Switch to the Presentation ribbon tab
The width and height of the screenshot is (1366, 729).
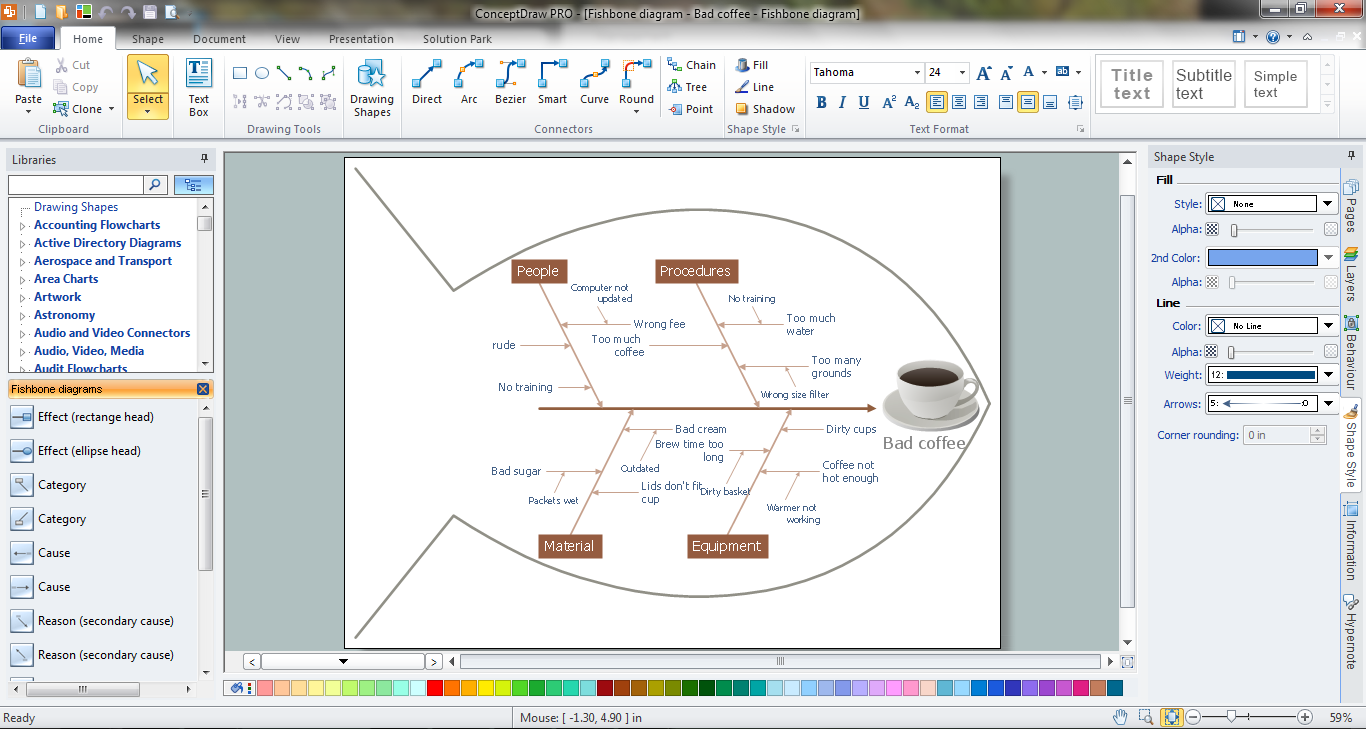[x=361, y=39]
